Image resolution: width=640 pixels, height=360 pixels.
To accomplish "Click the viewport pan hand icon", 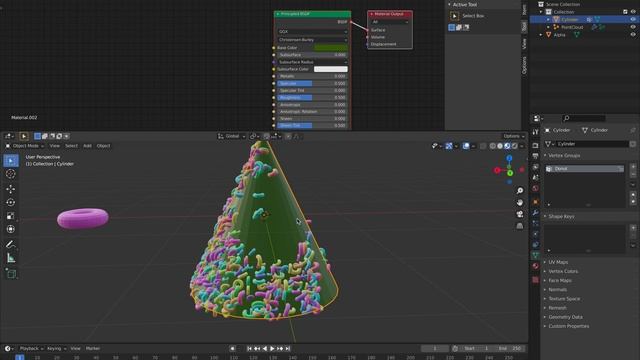I will pos(520,202).
